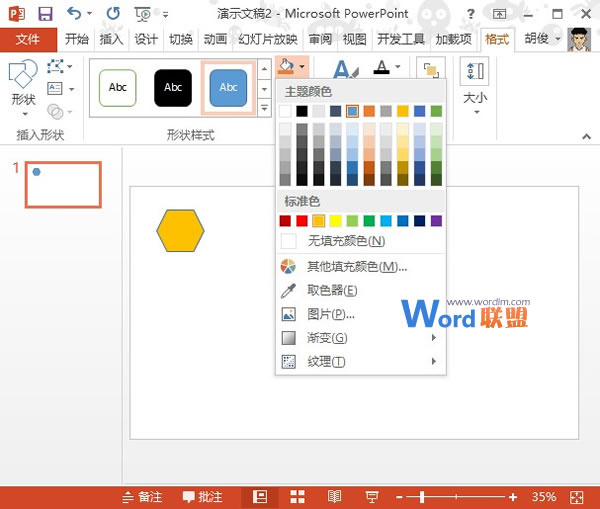Screen dimensions: 600x509
Task: Pick standard red color swatch
Action: pyautogui.click(x=302, y=221)
